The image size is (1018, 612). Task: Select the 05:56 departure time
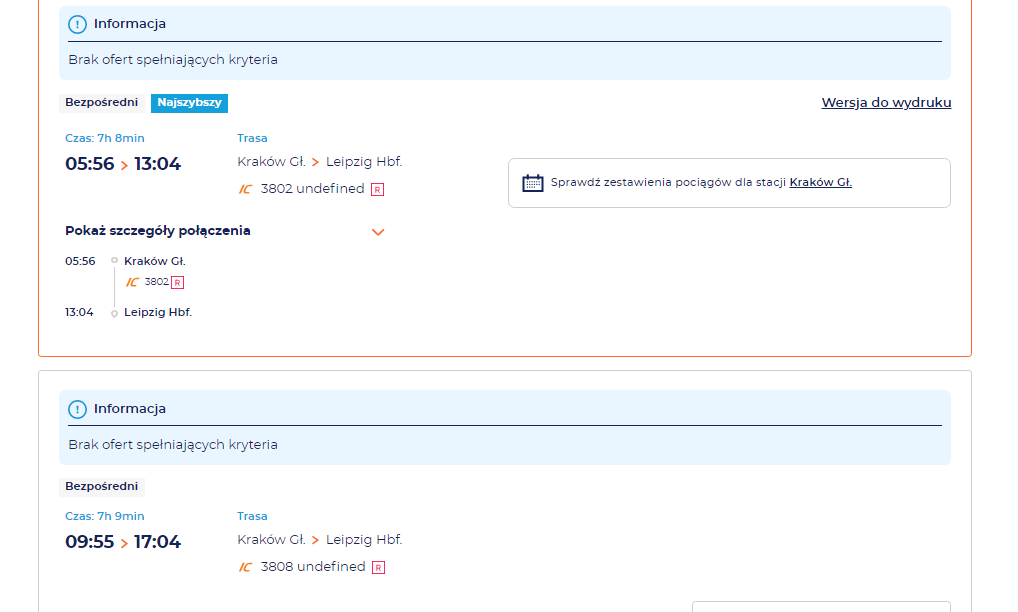point(90,164)
